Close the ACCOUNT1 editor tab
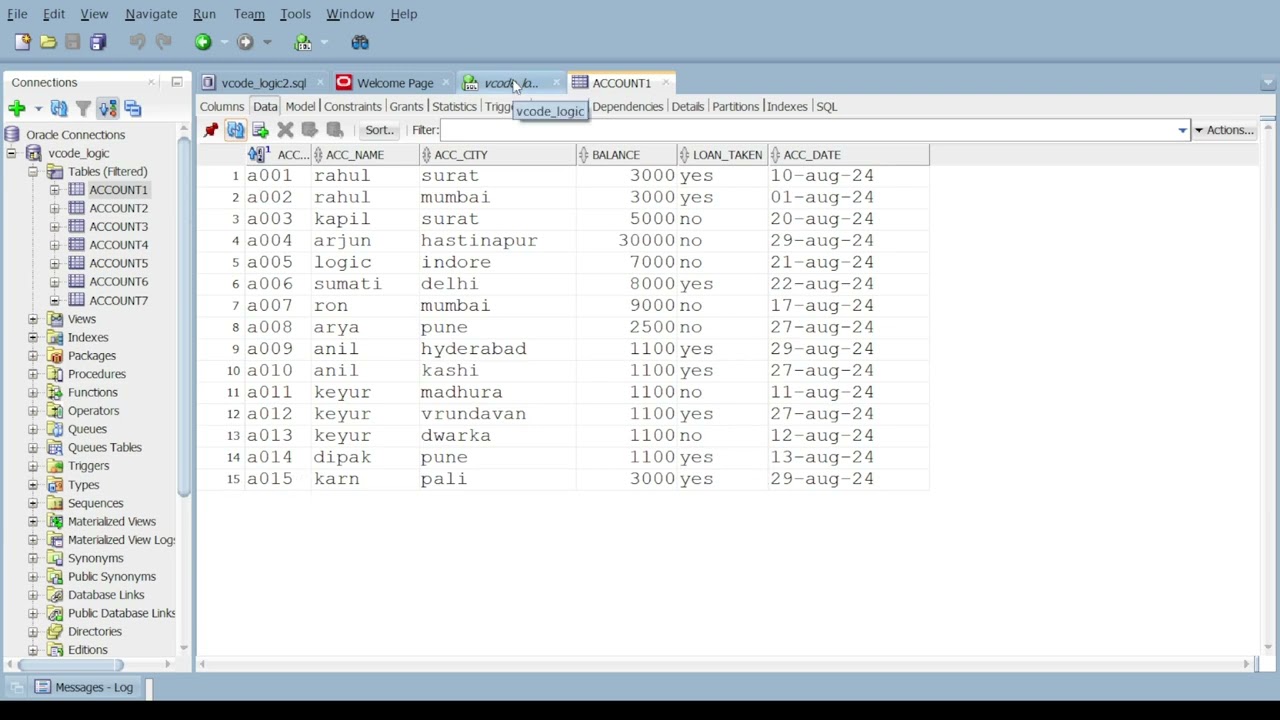Image resolution: width=1280 pixels, height=720 pixels. [x=664, y=83]
